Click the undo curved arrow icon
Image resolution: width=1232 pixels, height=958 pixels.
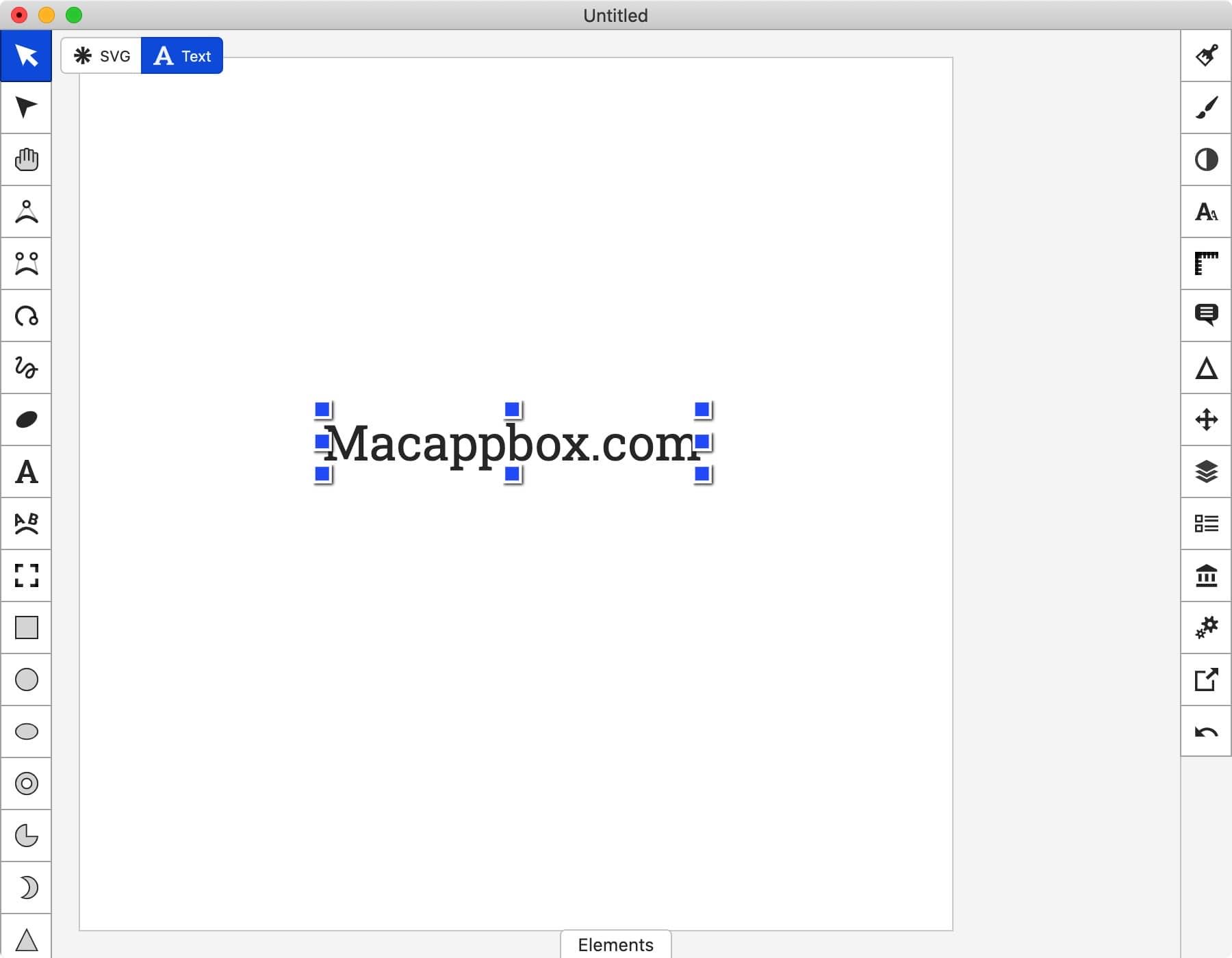tap(1206, 732)
